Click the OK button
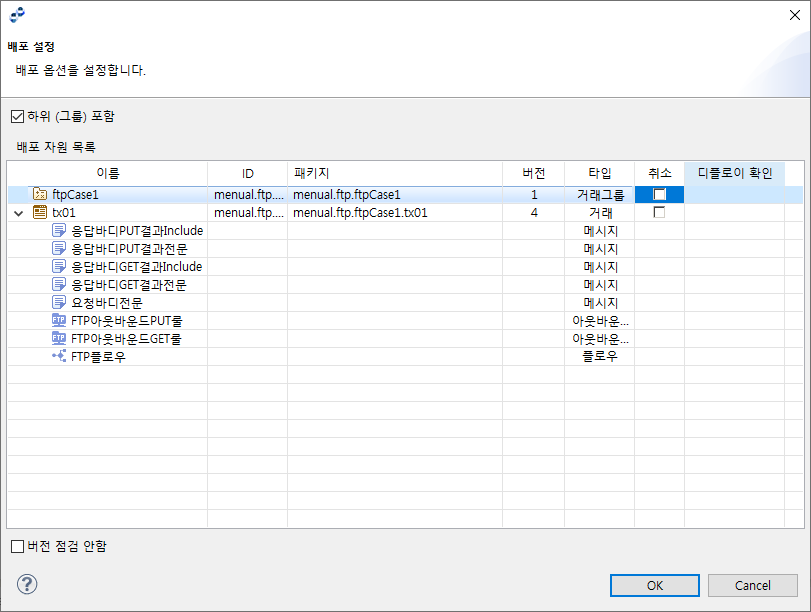Viewport: 811px width, 612px height. (x=654, y=585)
